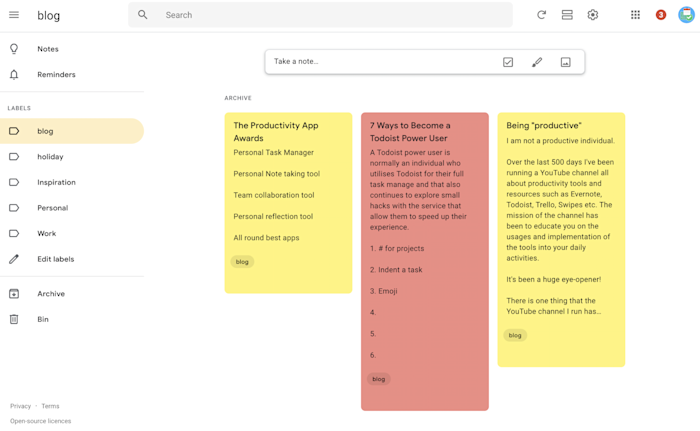Create a new list with checkbox icon
Viewport: 700px width, 431px height.
pos(508,62)
